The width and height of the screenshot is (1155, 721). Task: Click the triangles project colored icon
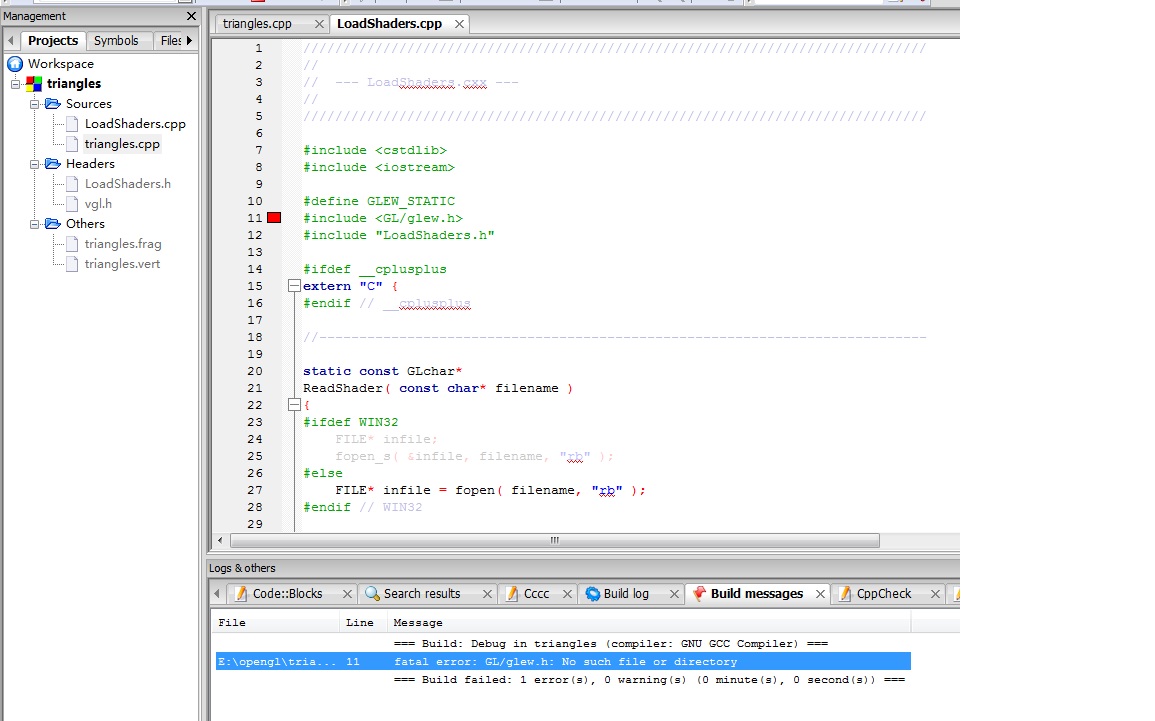35,84
